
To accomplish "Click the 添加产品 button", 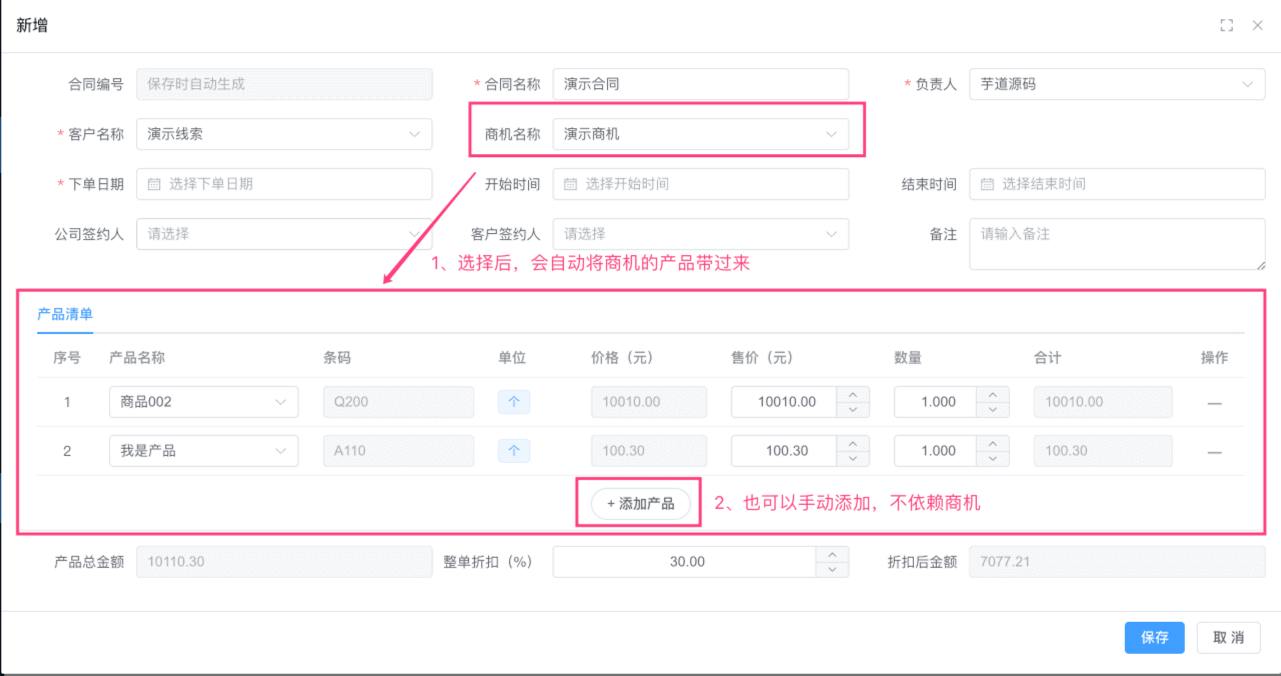I will click(638, 504).
